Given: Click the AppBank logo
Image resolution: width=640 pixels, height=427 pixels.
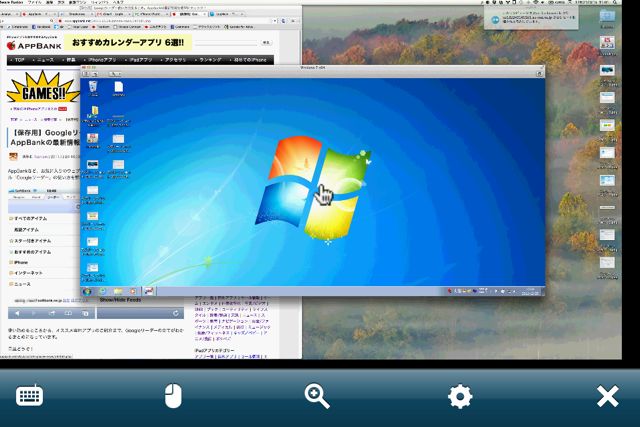Looking at the screenshot, I should coord(34,45).
